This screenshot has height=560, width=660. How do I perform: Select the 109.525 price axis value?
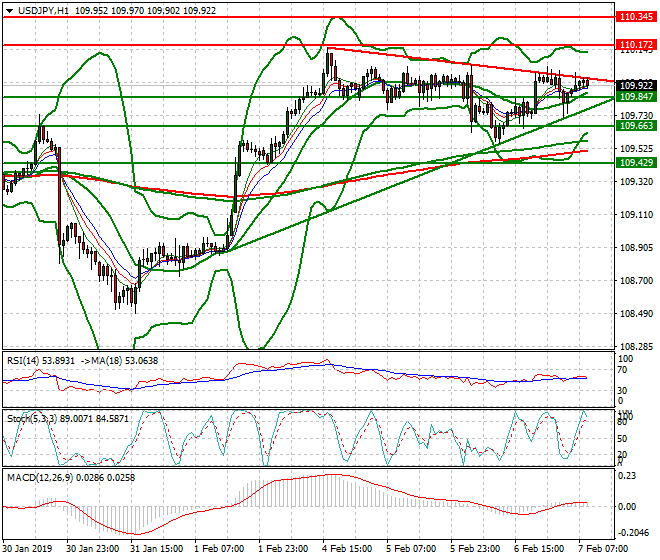click(637, 149)
